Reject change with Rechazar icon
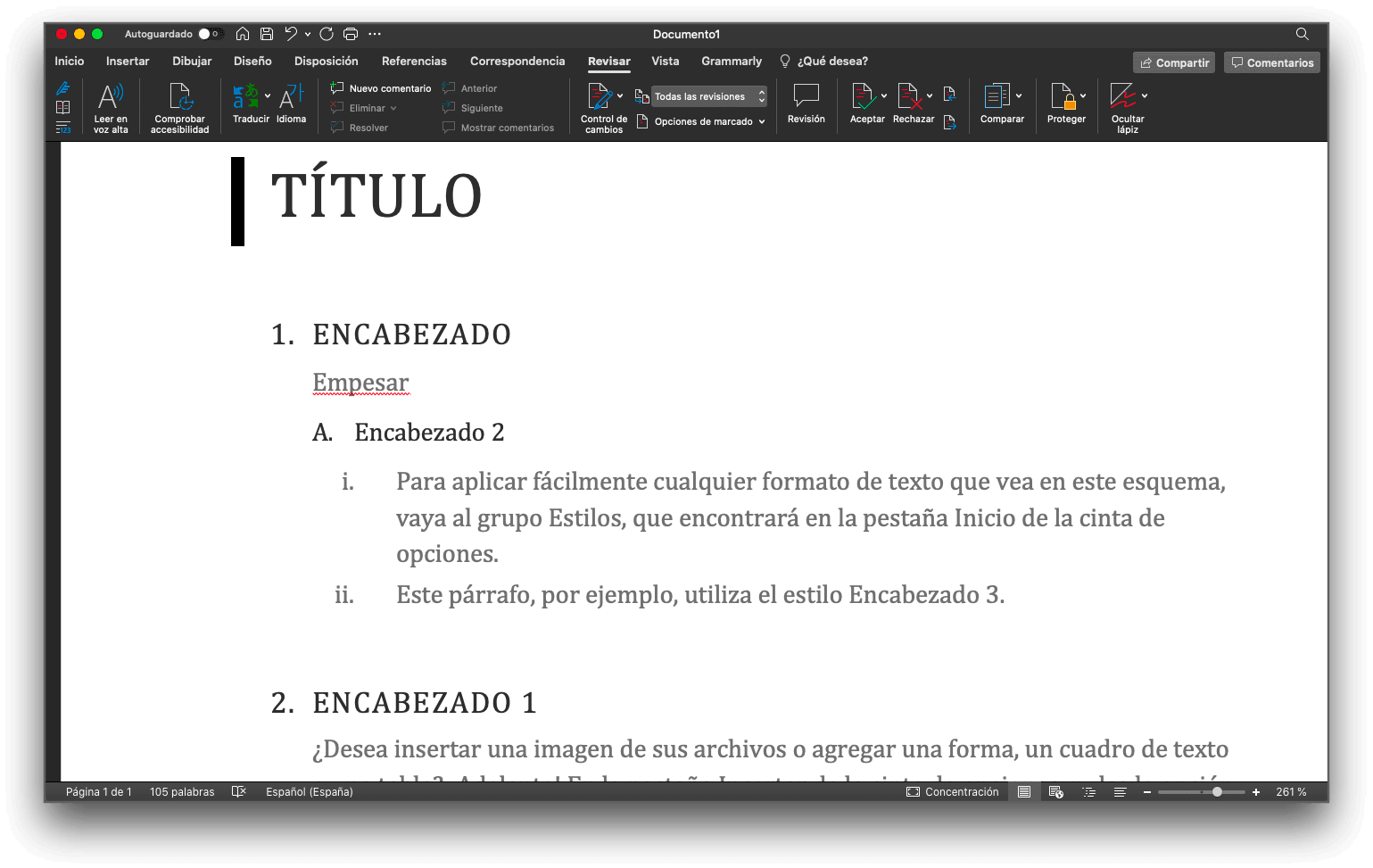1373x868 pixels. (909, 96)
